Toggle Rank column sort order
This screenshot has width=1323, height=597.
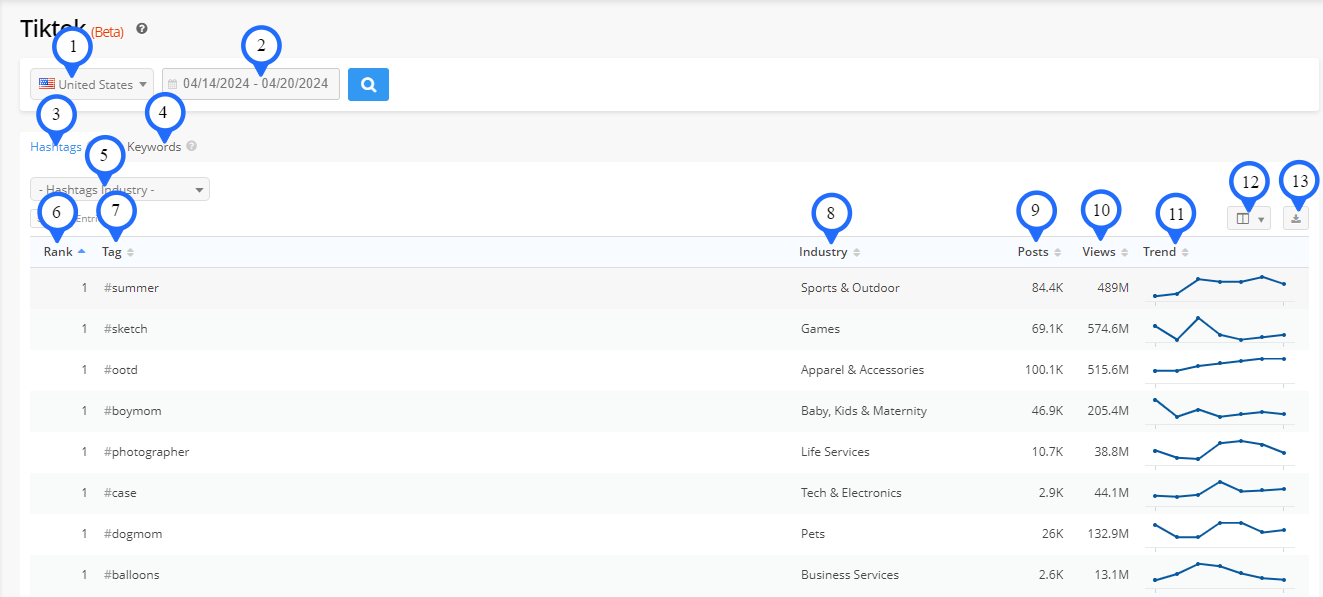point(81,252)
